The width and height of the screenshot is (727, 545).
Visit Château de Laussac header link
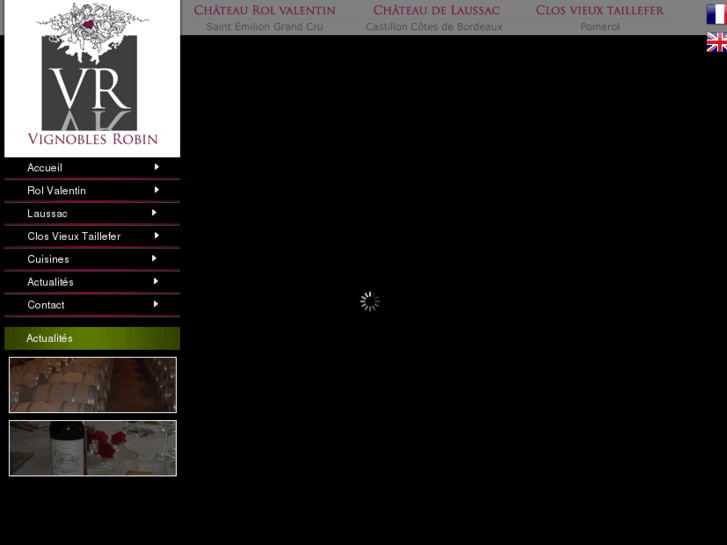point(436,10)
